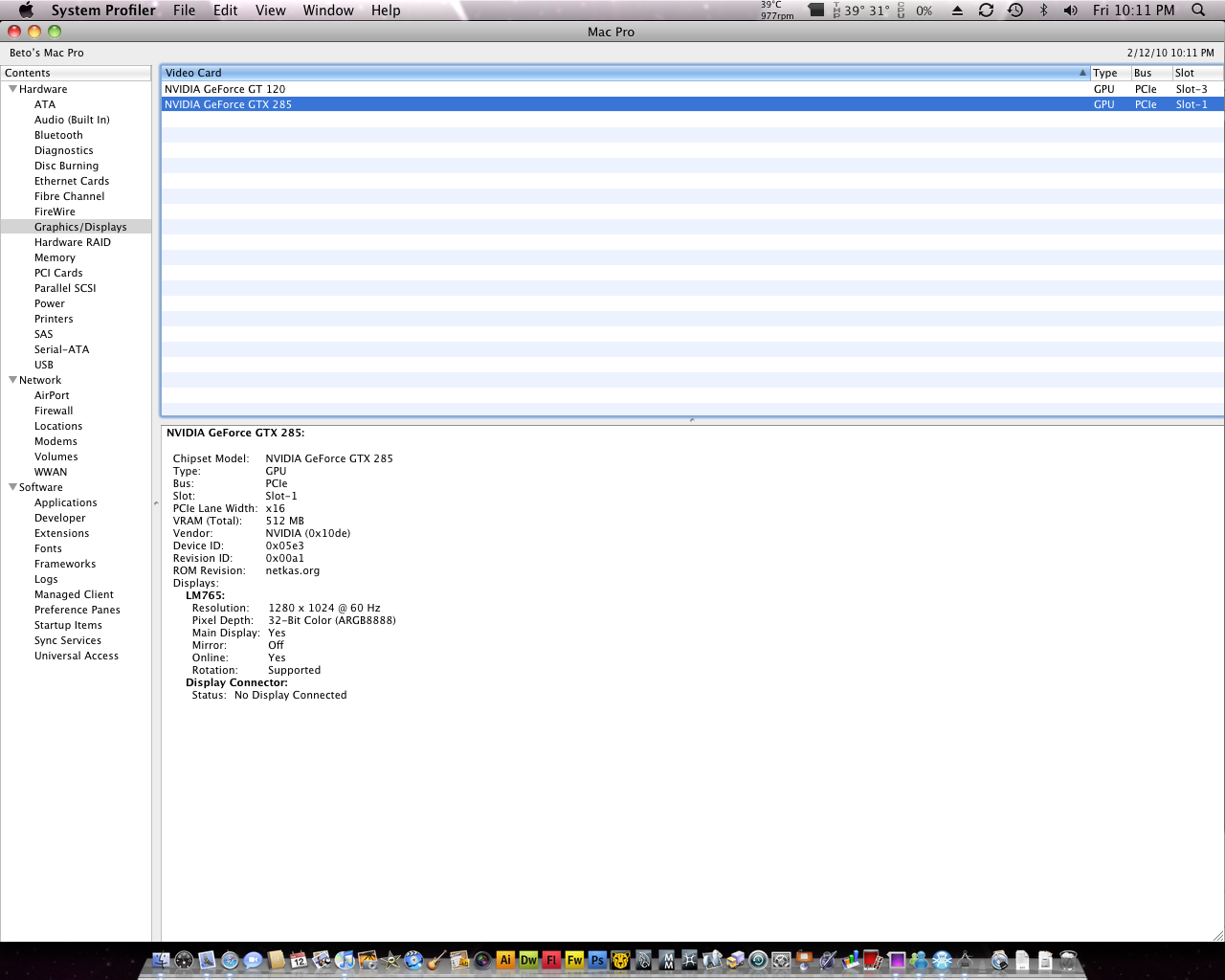The image size is (1225, 980).
Task: Open System Preferences in the Dock
Action: click(782, 960)
